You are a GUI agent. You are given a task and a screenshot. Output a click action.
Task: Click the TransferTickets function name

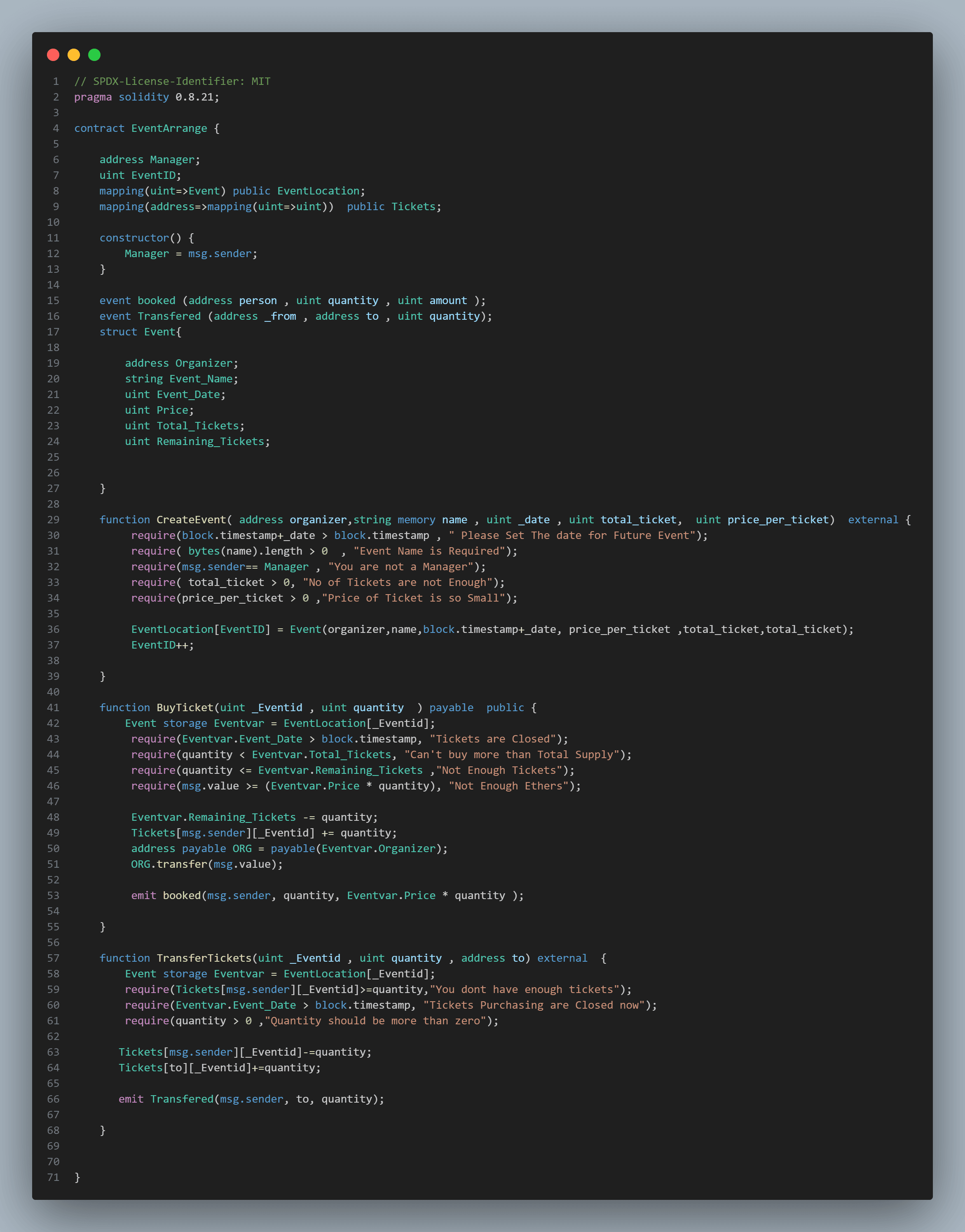204,958
